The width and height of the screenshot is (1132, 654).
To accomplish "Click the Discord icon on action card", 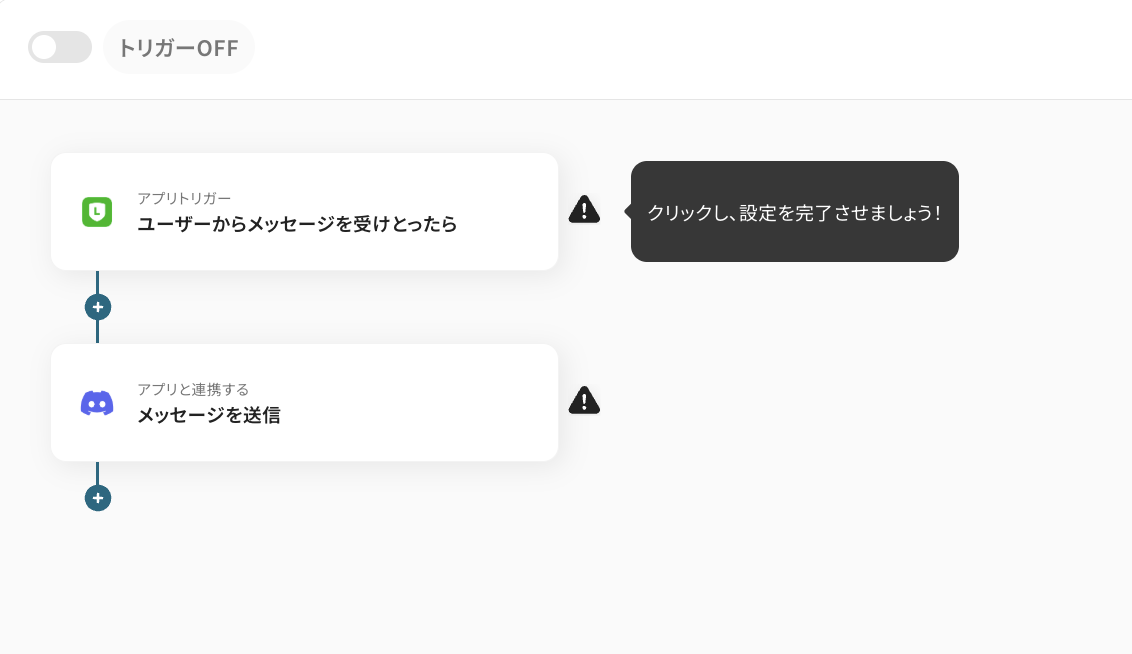I will [97, 402].
